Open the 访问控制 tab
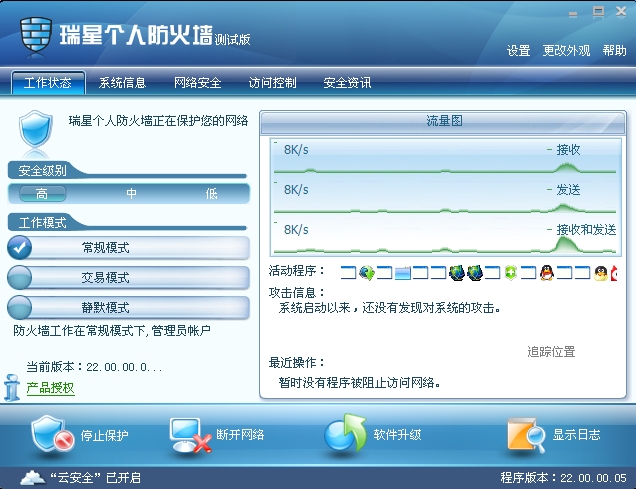Viewport: 636px width, 489px height. point(272,83)
